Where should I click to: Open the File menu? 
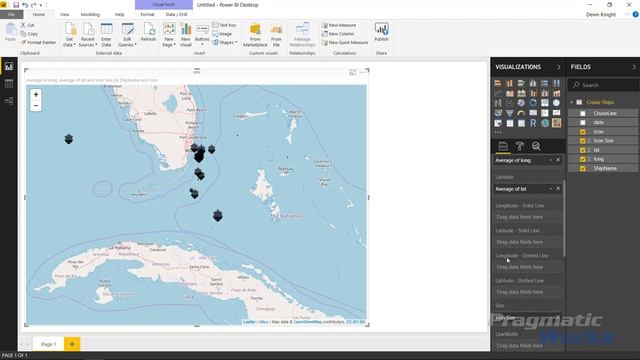[x=11, y=14]
